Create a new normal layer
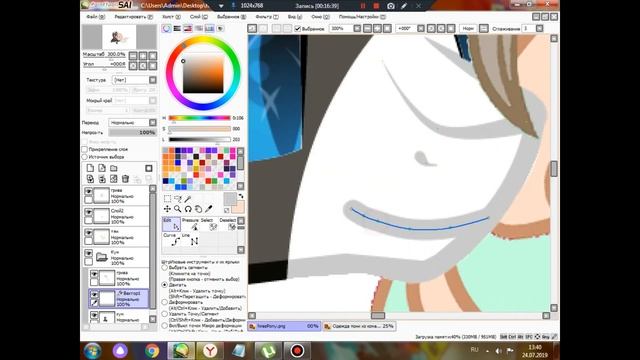640x360 pixels. [x=90, y=168]
